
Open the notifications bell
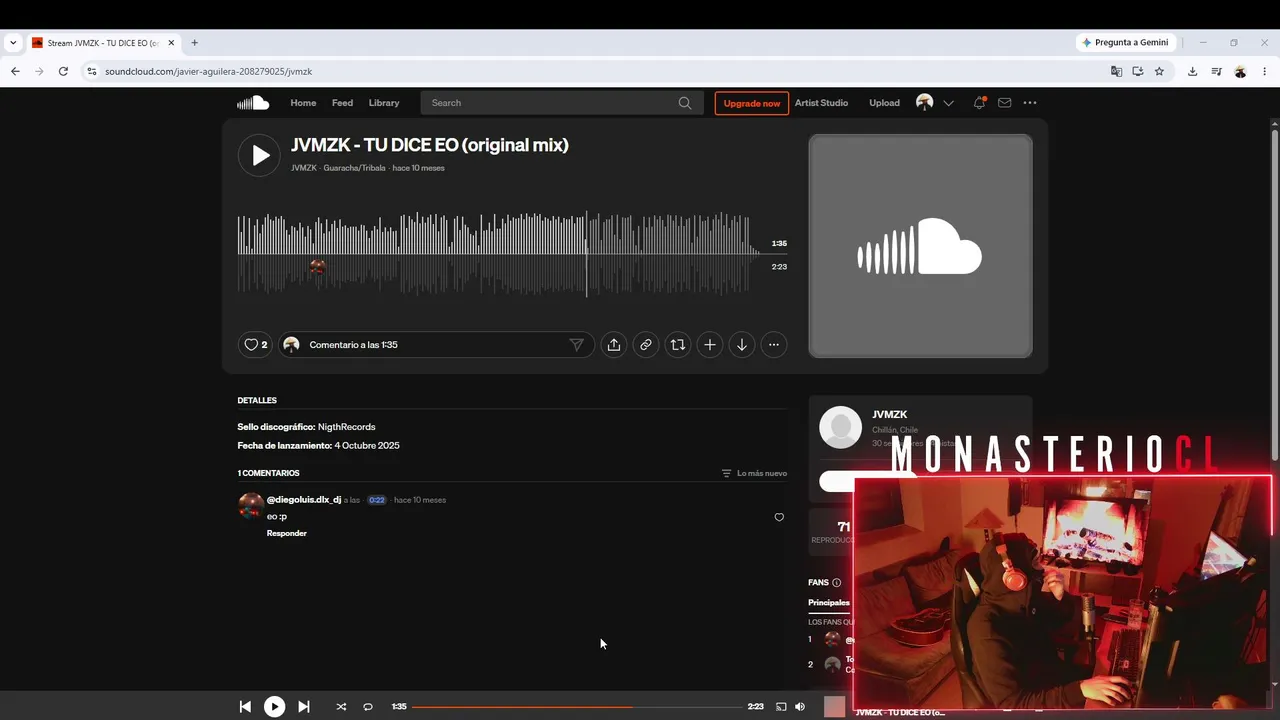[979, 103]
